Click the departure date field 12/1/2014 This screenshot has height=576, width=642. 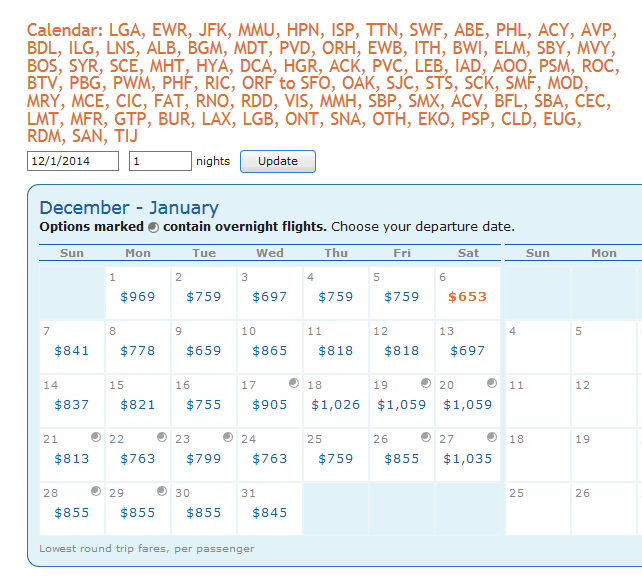tap(72, 161)
